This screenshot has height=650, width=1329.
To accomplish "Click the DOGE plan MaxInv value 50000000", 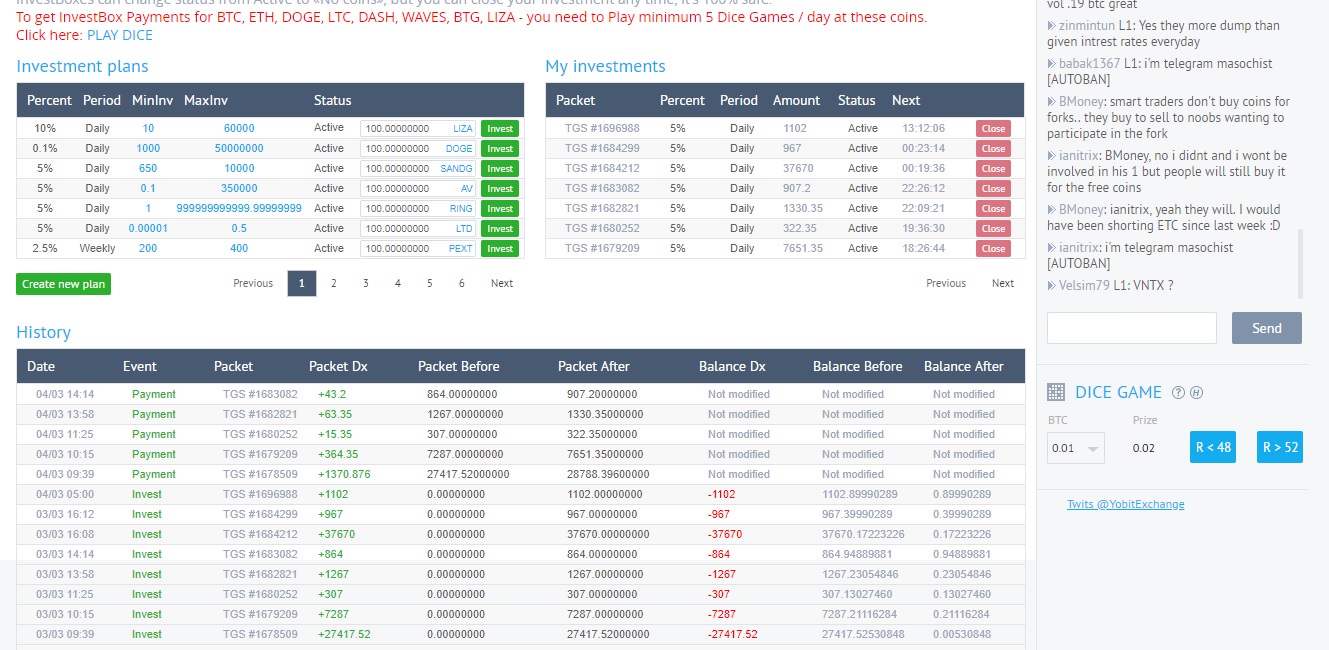I will 239,148.
